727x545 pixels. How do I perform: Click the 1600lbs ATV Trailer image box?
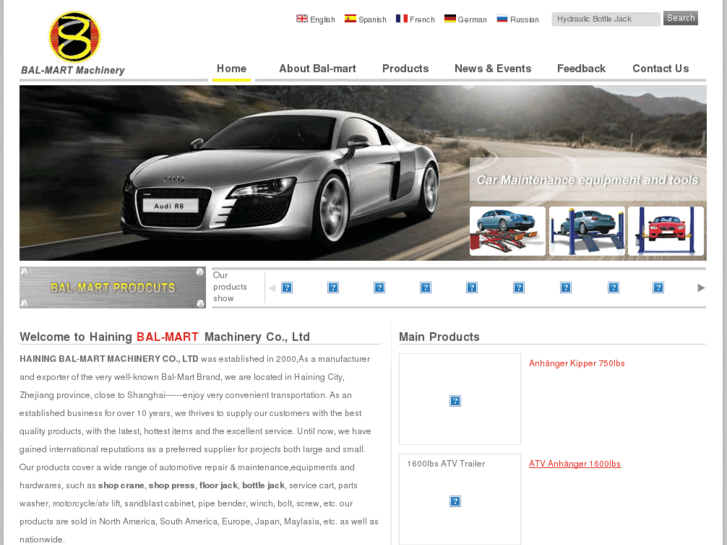coord(459,499)
